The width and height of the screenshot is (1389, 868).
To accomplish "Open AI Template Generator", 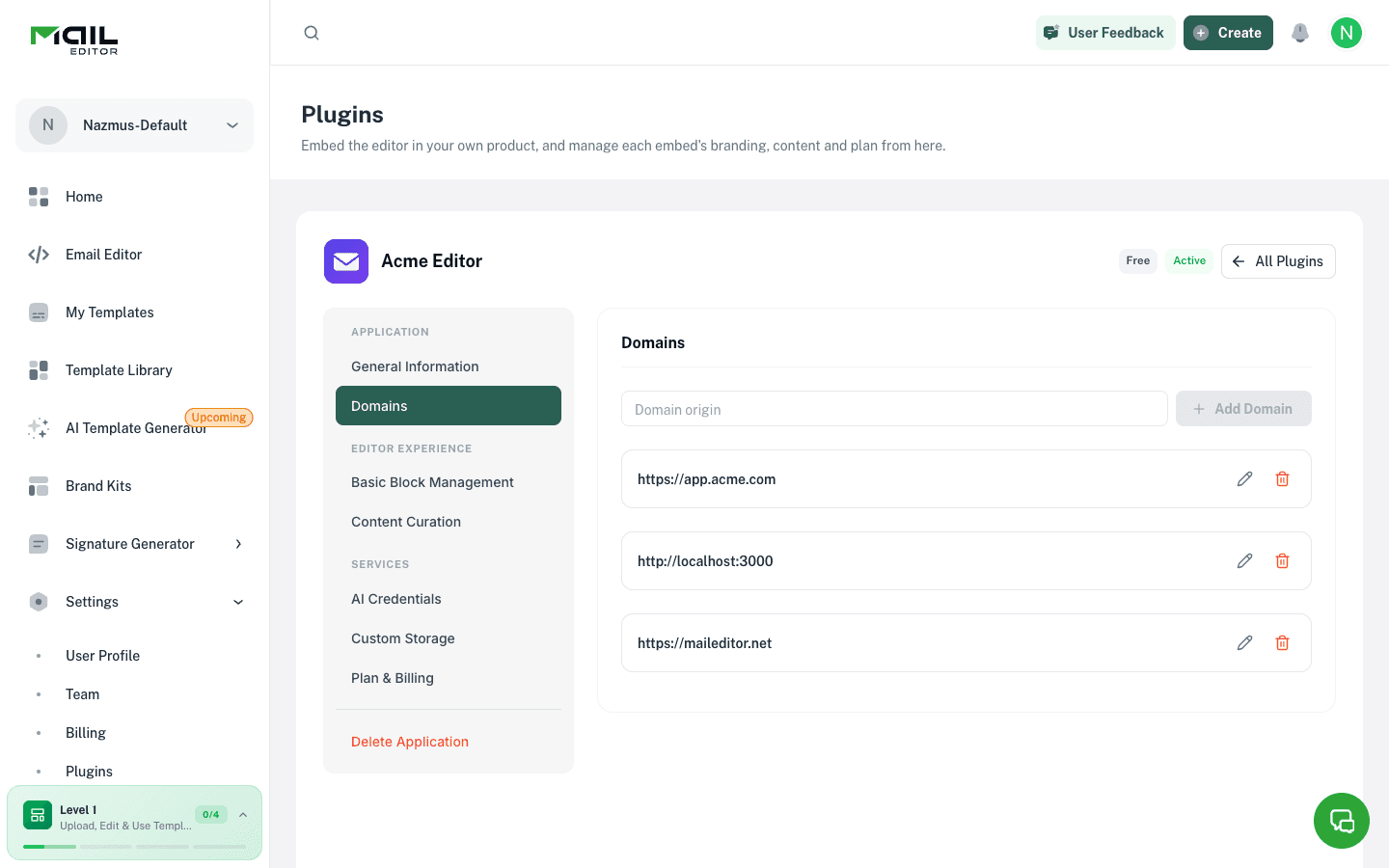I will [134, 428].
